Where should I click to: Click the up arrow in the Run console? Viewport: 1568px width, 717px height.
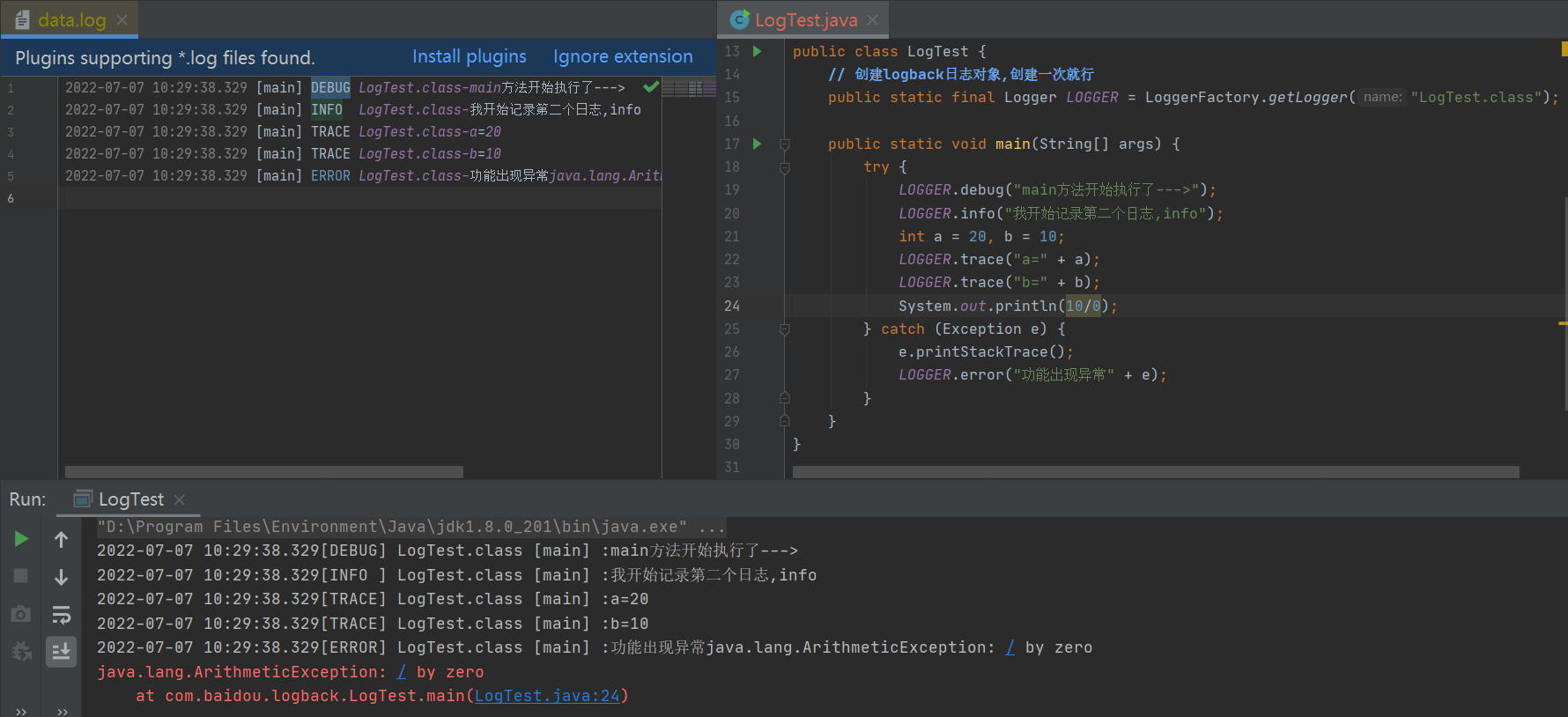(61, 539)
